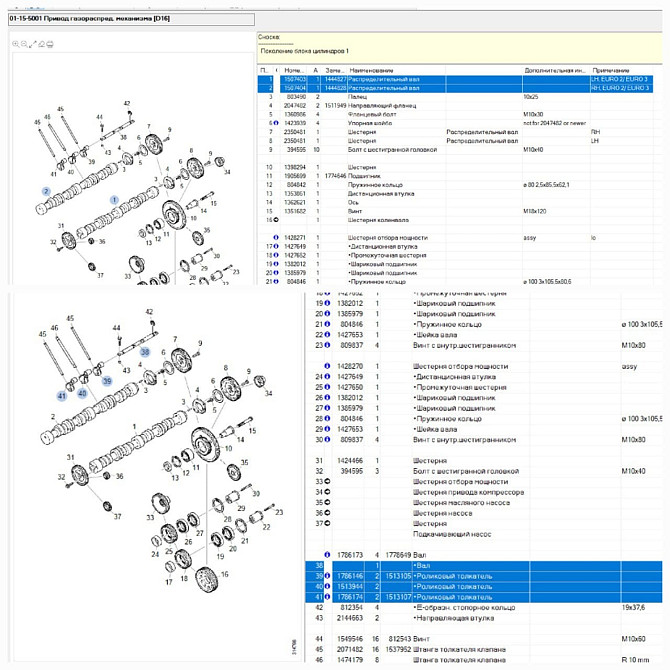Click highlighted callout 38 in lower diagram
This screenshot has height=670, width=670.
coord(145,352)
